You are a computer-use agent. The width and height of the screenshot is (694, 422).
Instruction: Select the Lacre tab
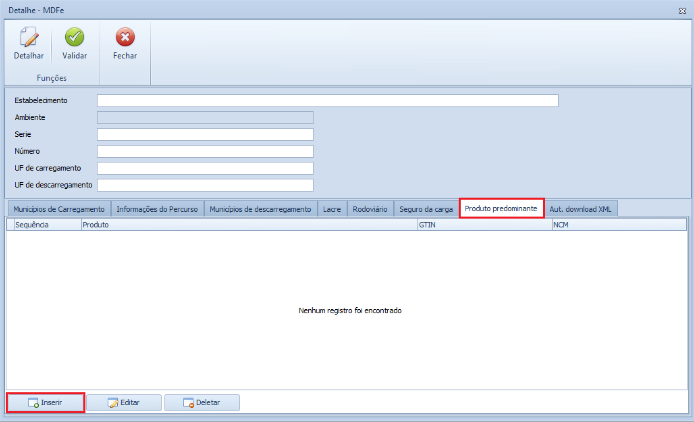(333, 209)
